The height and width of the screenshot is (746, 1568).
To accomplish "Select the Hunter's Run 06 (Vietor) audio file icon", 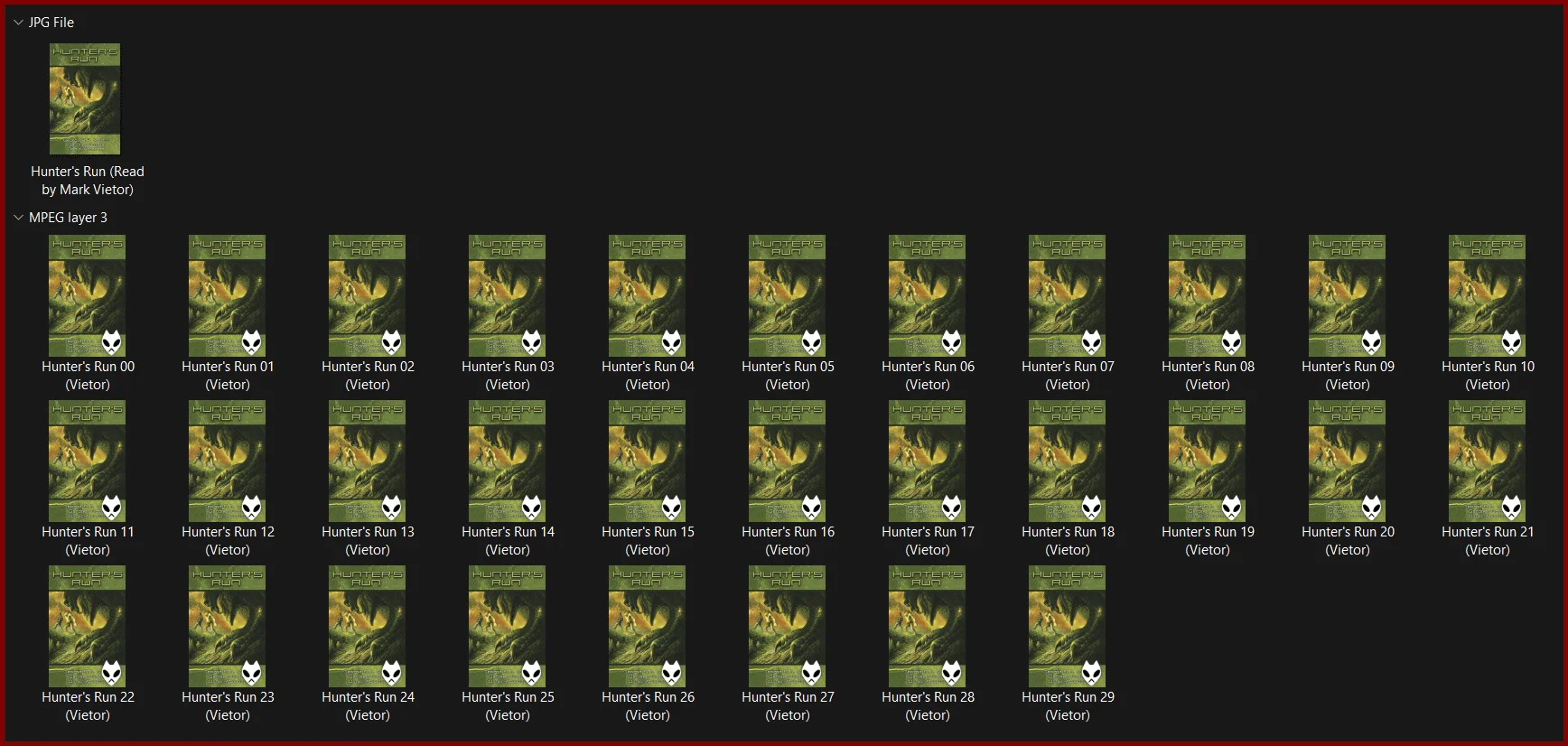I will [x=928, y=296].
